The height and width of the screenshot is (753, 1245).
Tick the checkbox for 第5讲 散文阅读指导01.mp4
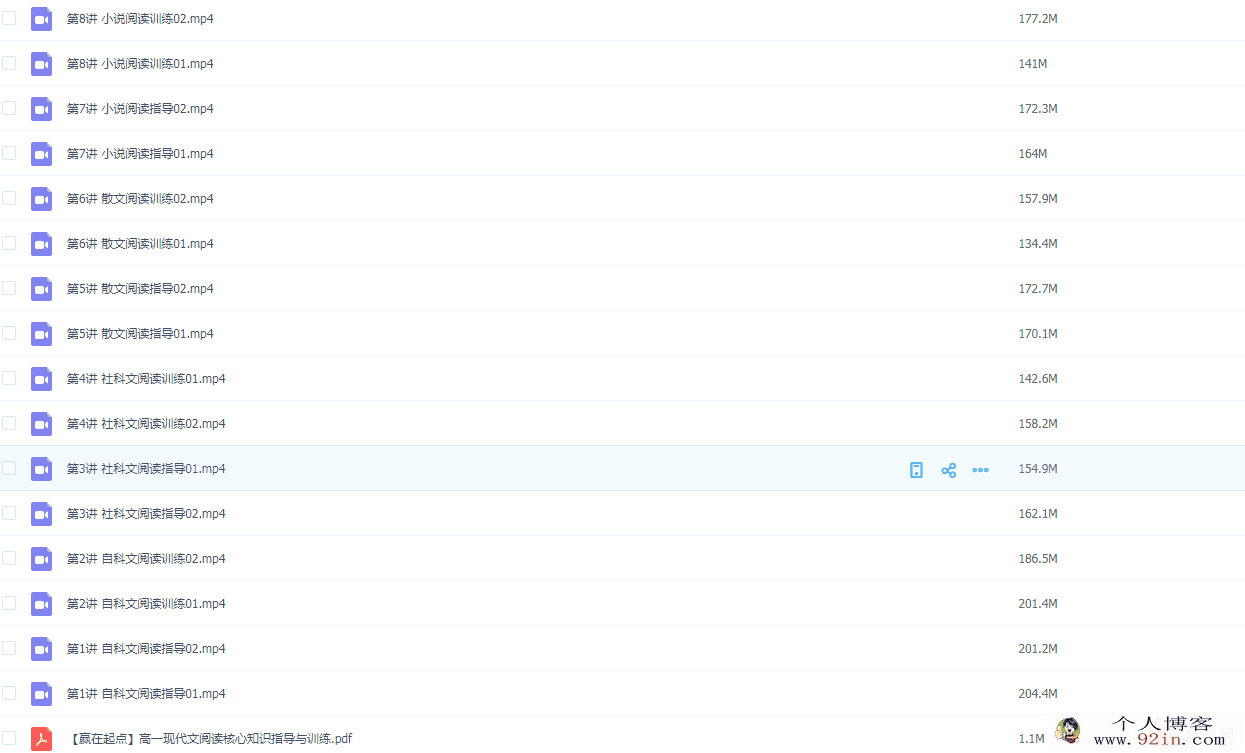9,333
